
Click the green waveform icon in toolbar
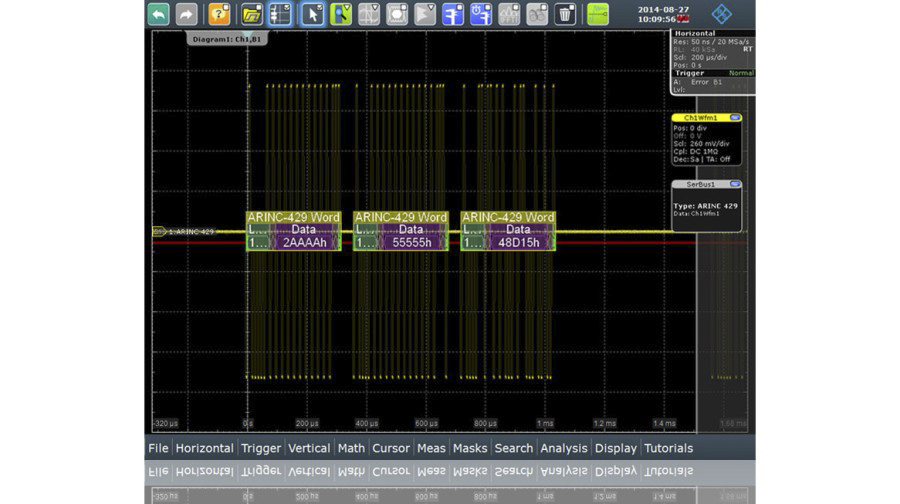[x=598, y=14]
